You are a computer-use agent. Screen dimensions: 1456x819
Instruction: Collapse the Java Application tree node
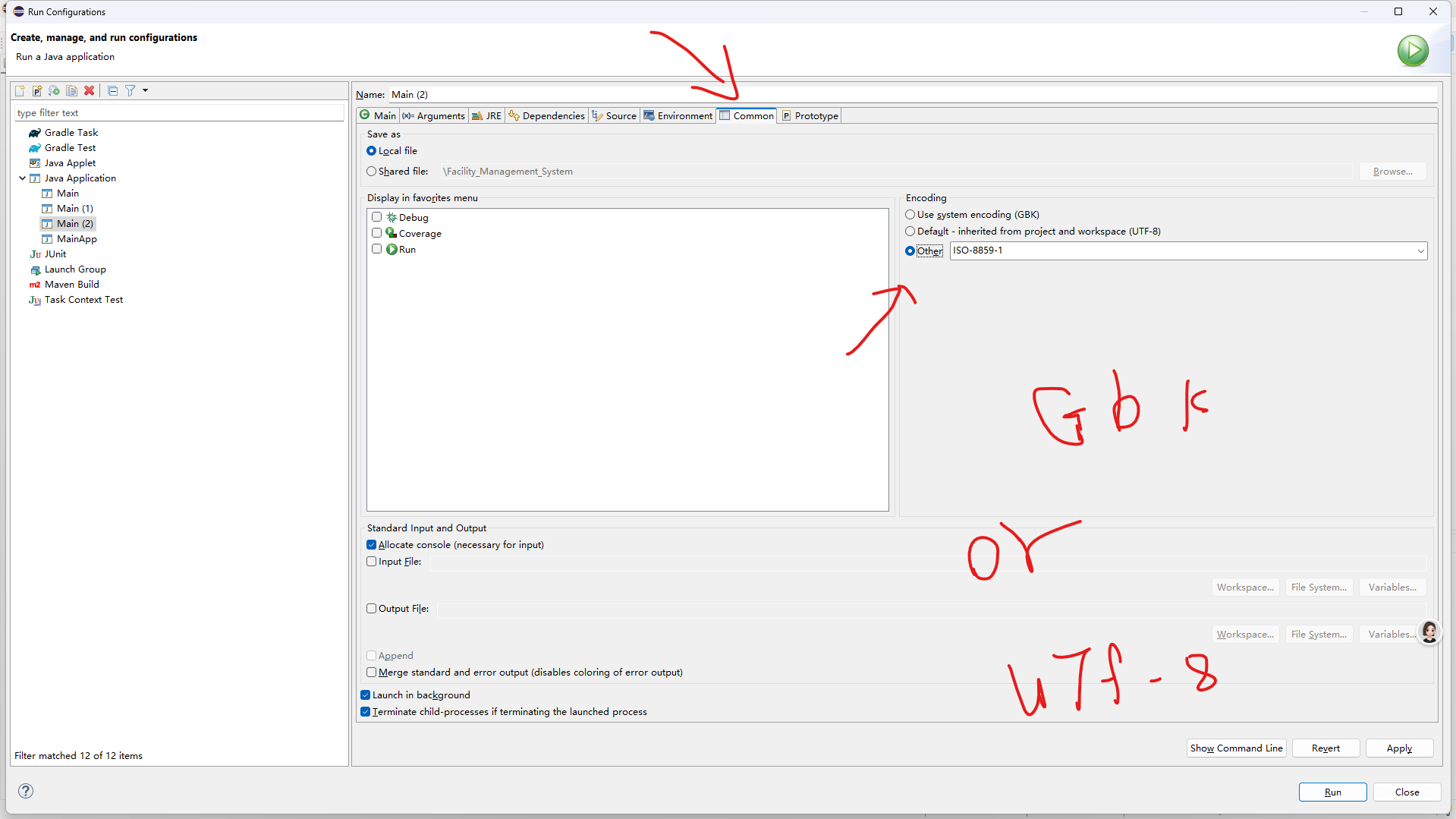(x=23, y=178)
